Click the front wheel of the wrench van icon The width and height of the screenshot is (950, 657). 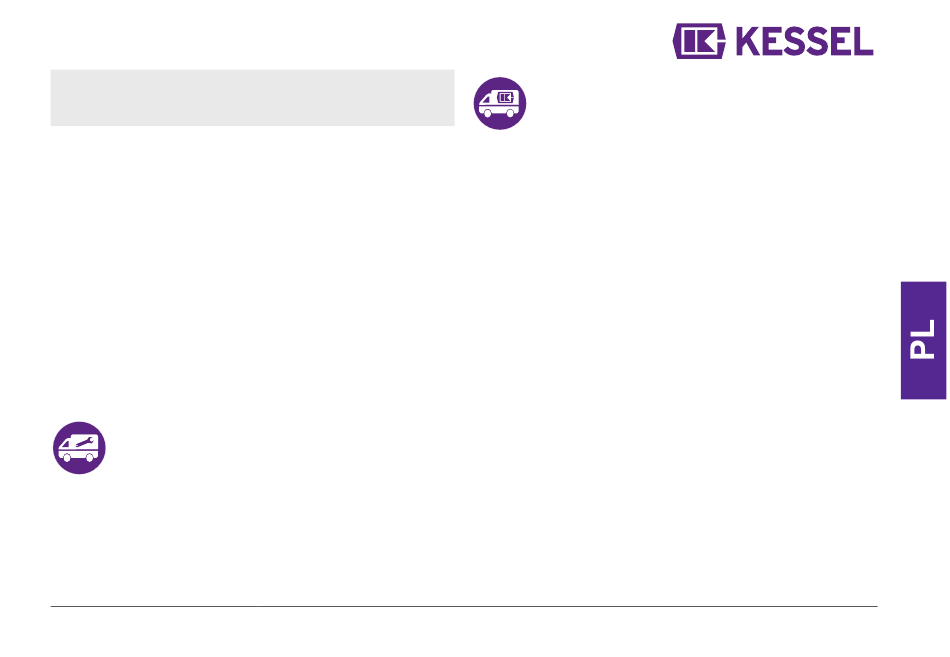(x=67, y=458)
